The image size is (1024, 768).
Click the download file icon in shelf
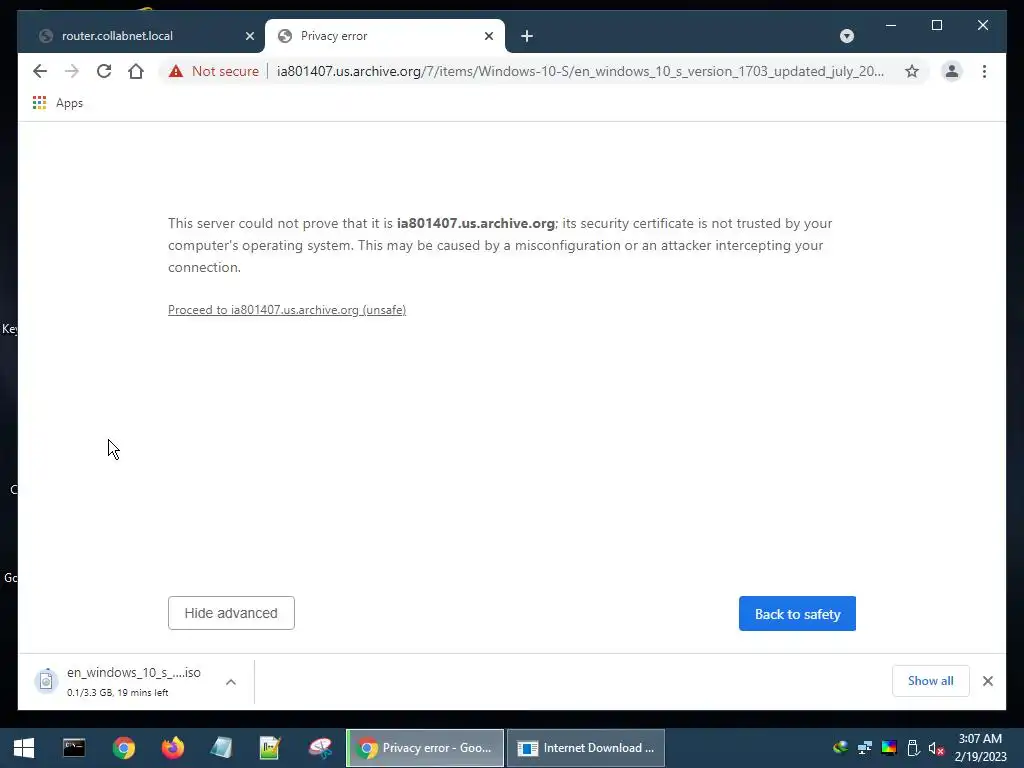(x=46, y=681)
